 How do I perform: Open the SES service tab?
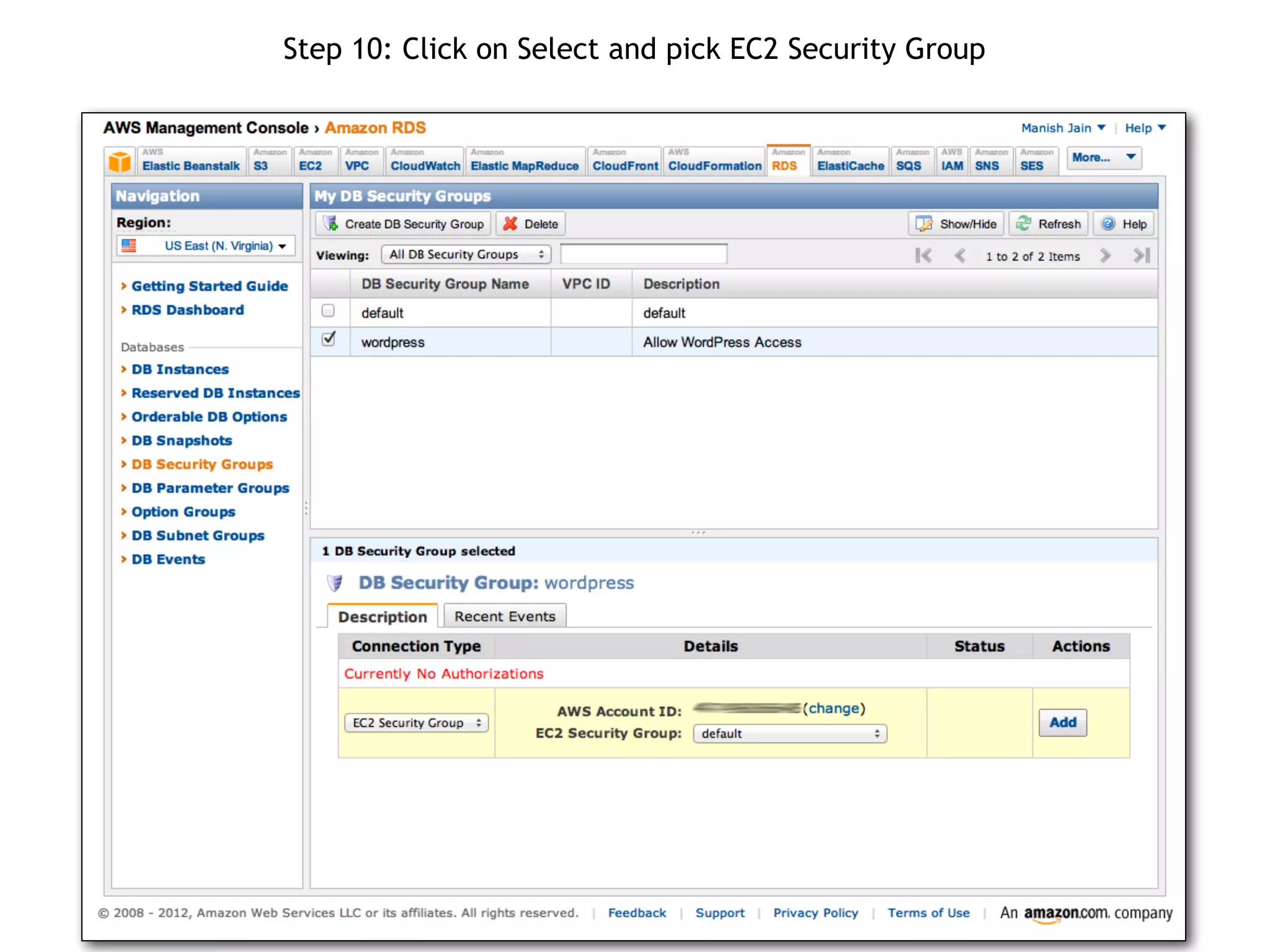pos(1036,161)
